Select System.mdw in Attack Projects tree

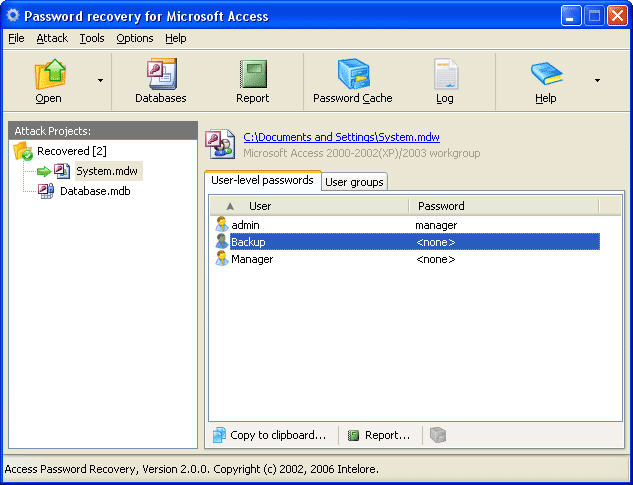pos(107,171)
